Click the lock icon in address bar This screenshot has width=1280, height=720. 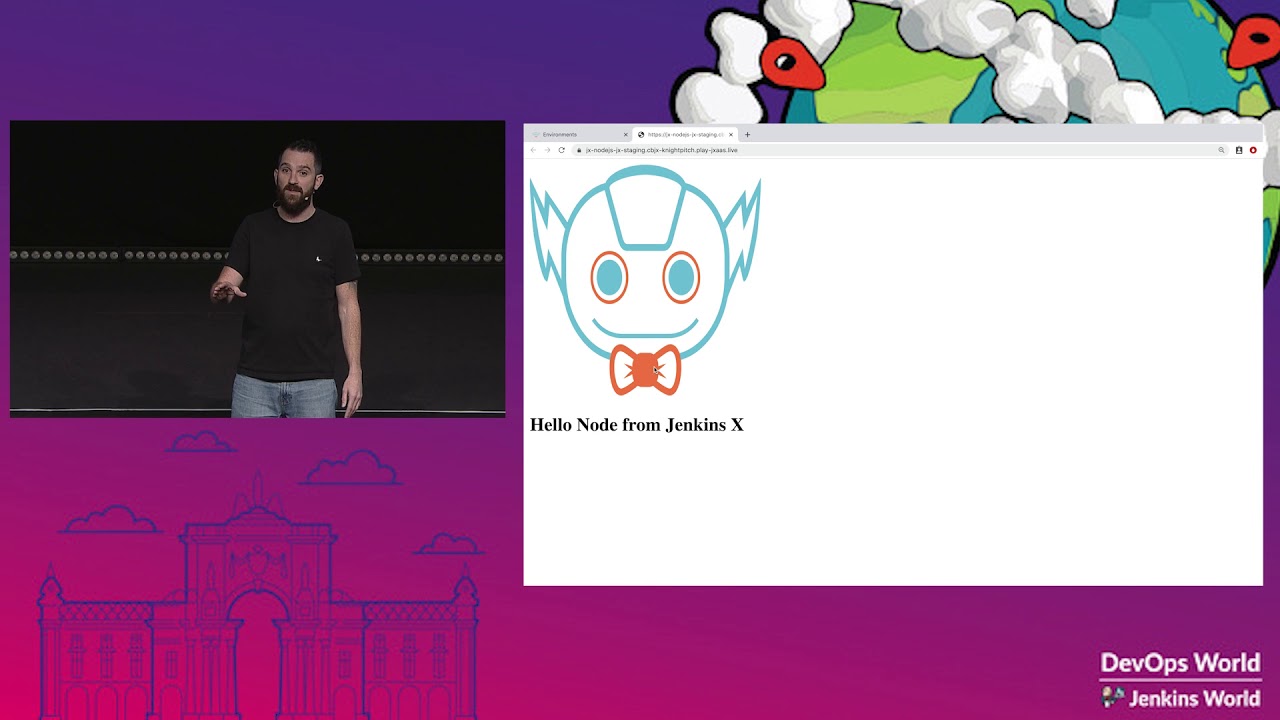coord(579,150)
